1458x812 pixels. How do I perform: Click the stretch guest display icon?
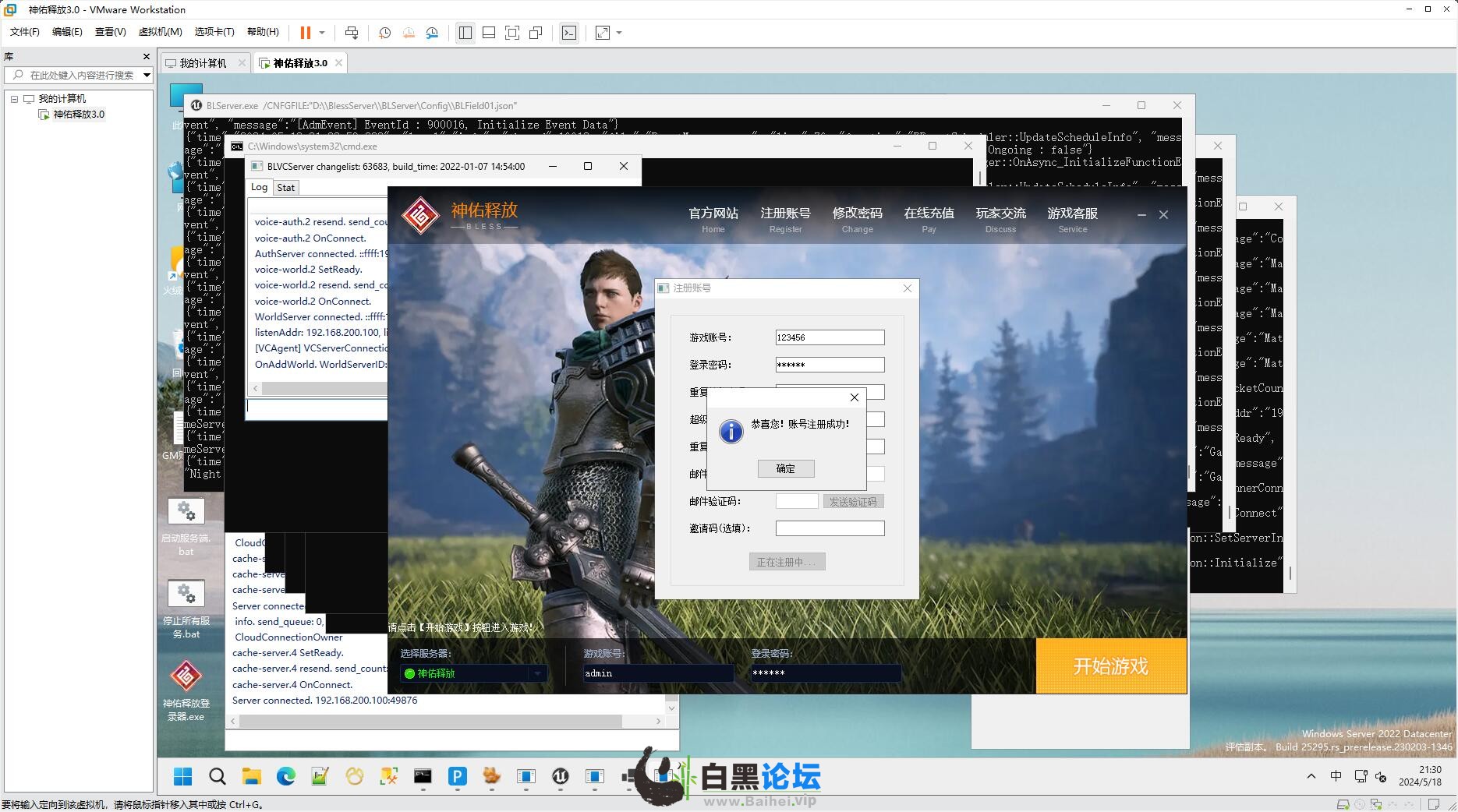point(603,33)
